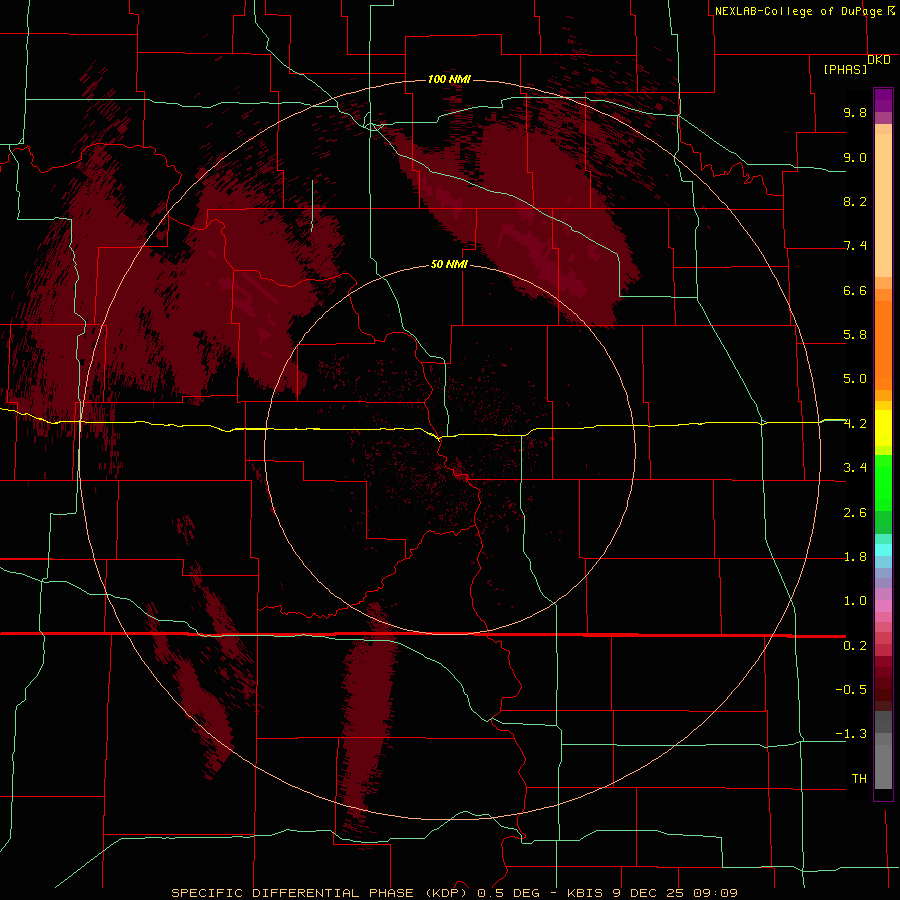Click the -1.3 scale value
The image size is (900, 900).
point(851,734)
